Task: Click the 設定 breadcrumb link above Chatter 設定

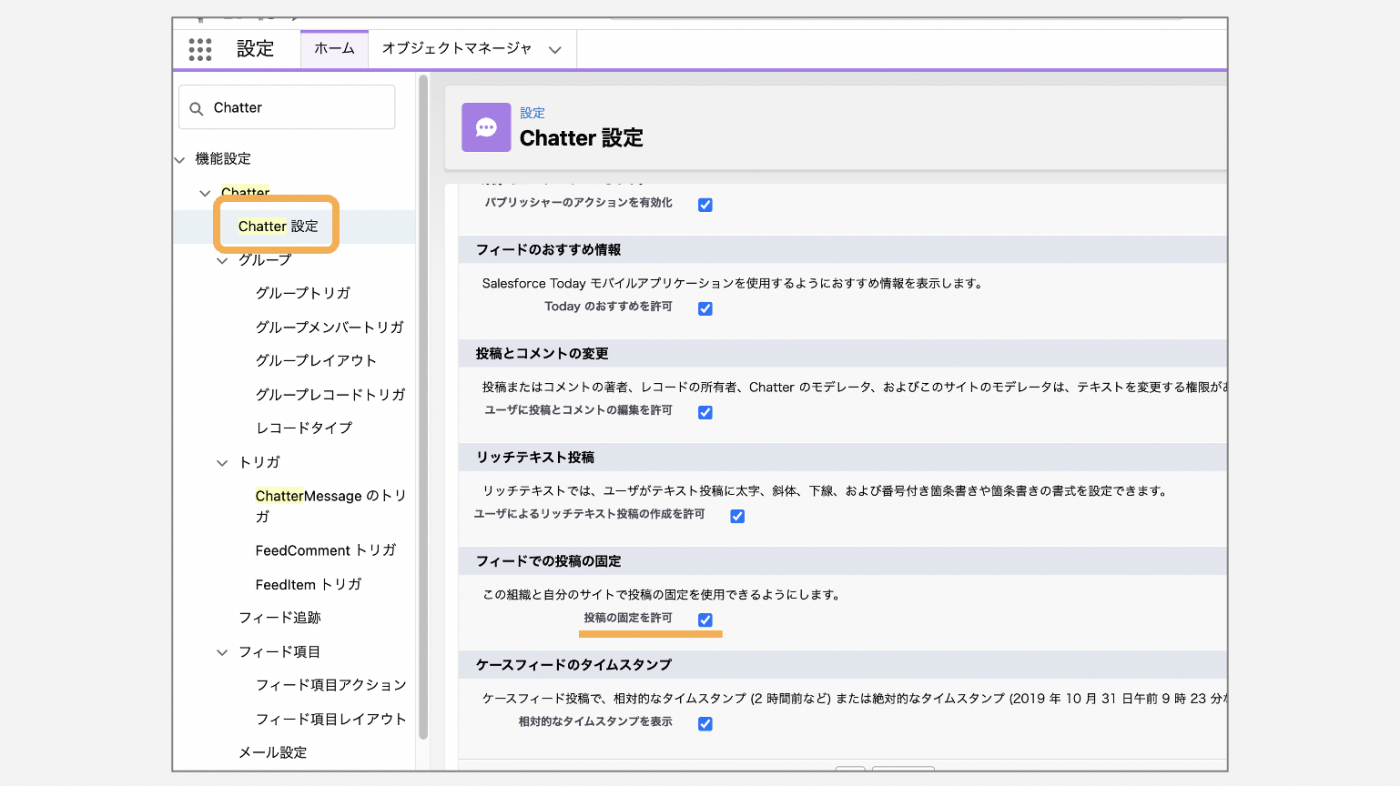Action: 532,113
